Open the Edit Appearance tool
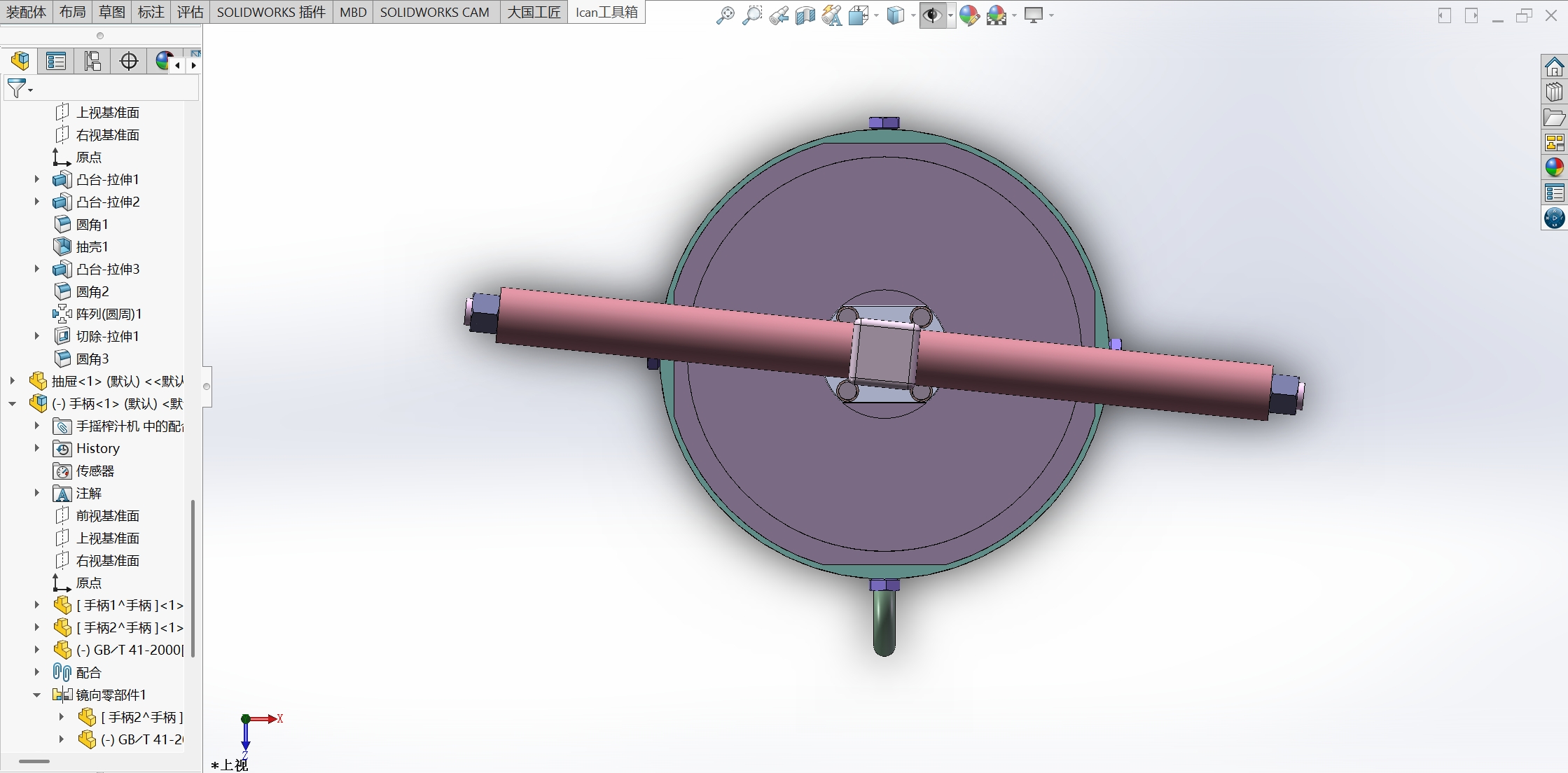Image resolution: width=1568 pixels, height=773 pixels. (969, 15)
